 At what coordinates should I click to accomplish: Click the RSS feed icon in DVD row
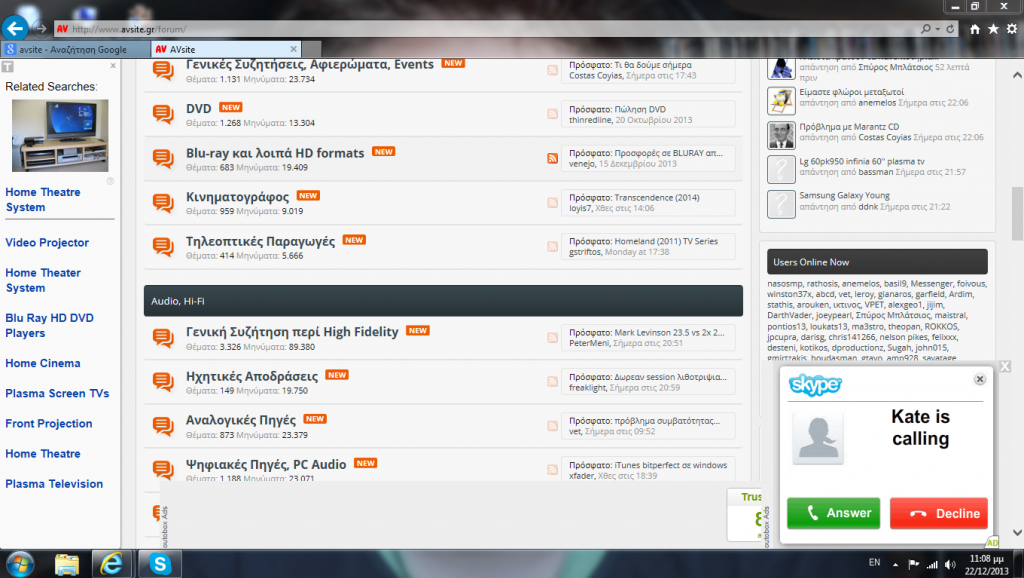pyautogui.click(x=552, y=114)
